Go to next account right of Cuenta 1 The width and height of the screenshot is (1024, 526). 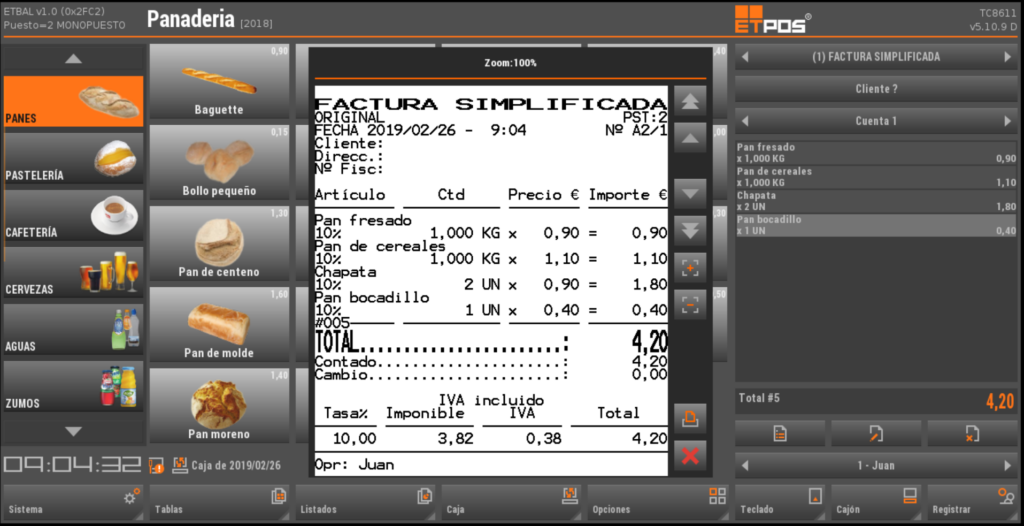tap(1008, 121)
